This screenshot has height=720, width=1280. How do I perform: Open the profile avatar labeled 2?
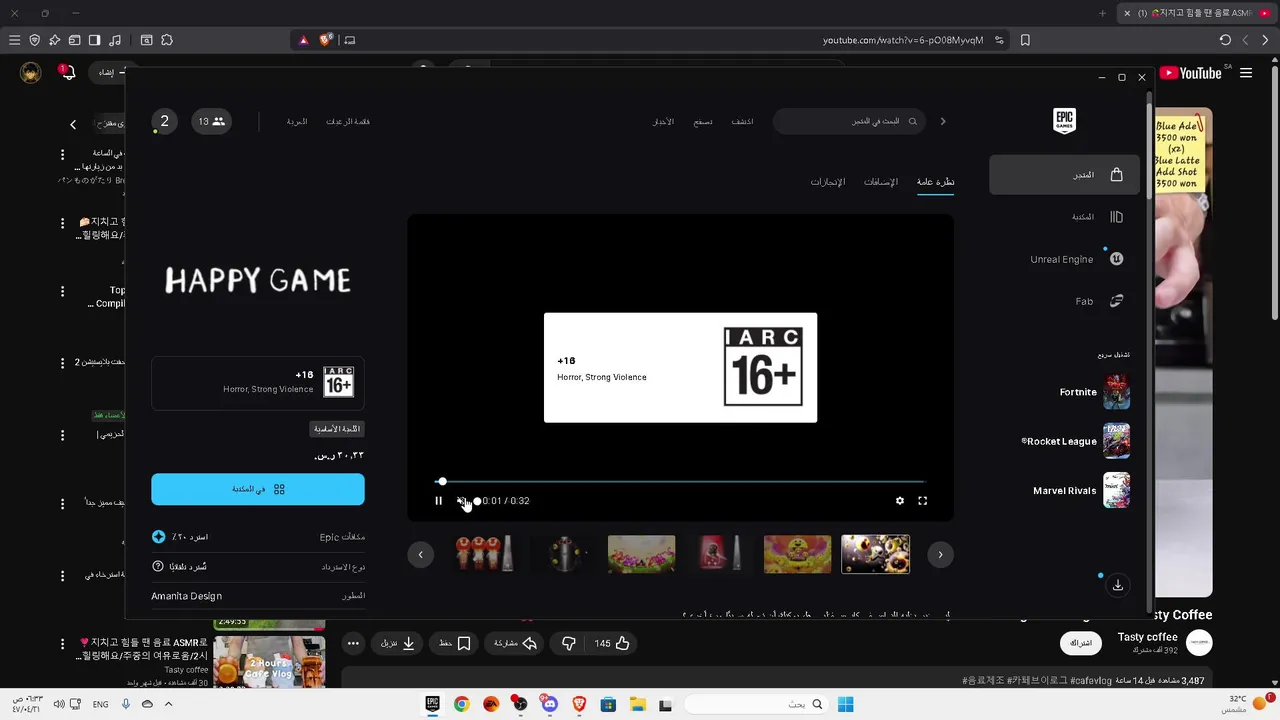pyautogui.click(x=165, y=122)
